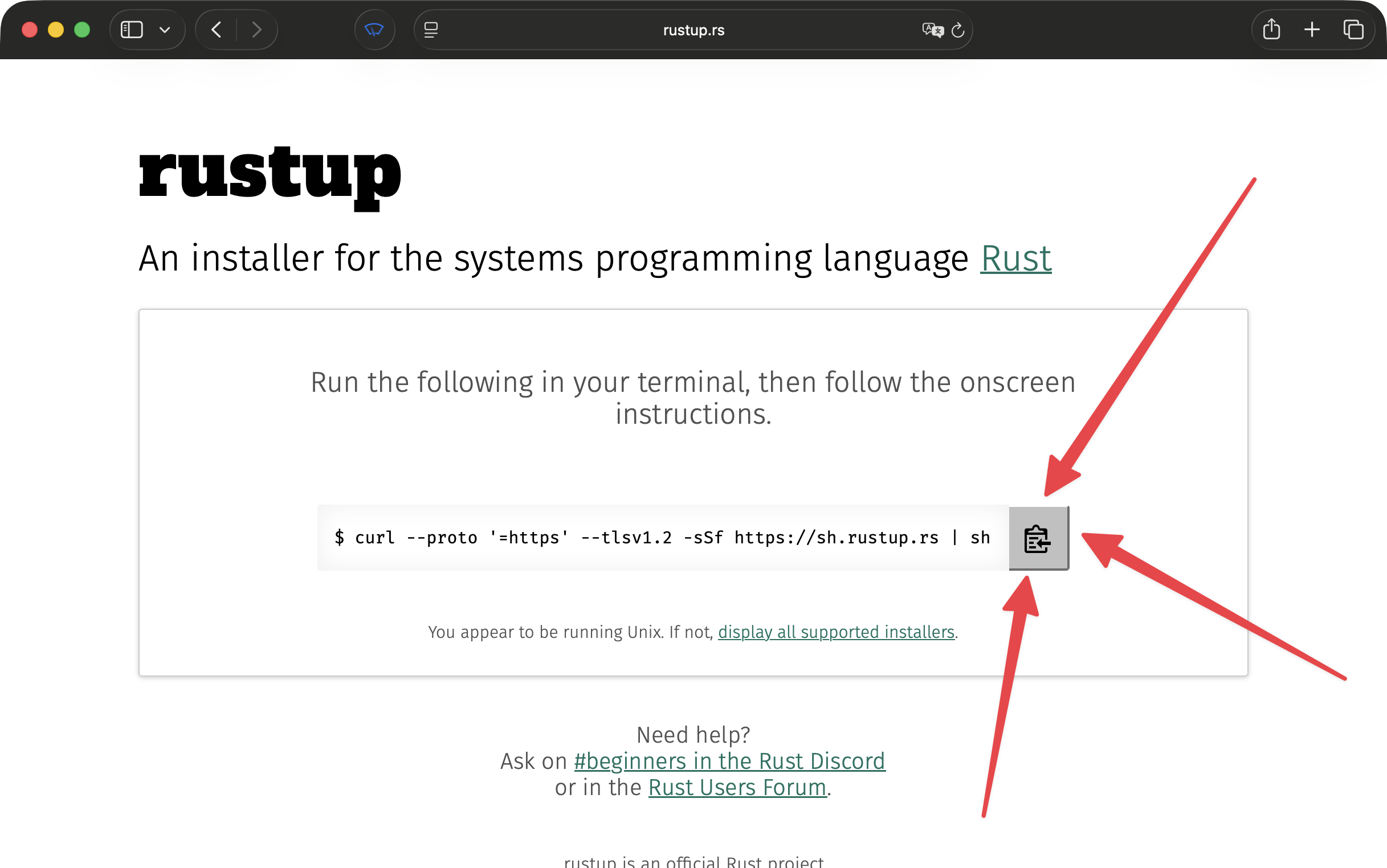Viewport: 1387px width, 868px height.
Task: Toggle the Safari sidebar
Action: (132, 29)
